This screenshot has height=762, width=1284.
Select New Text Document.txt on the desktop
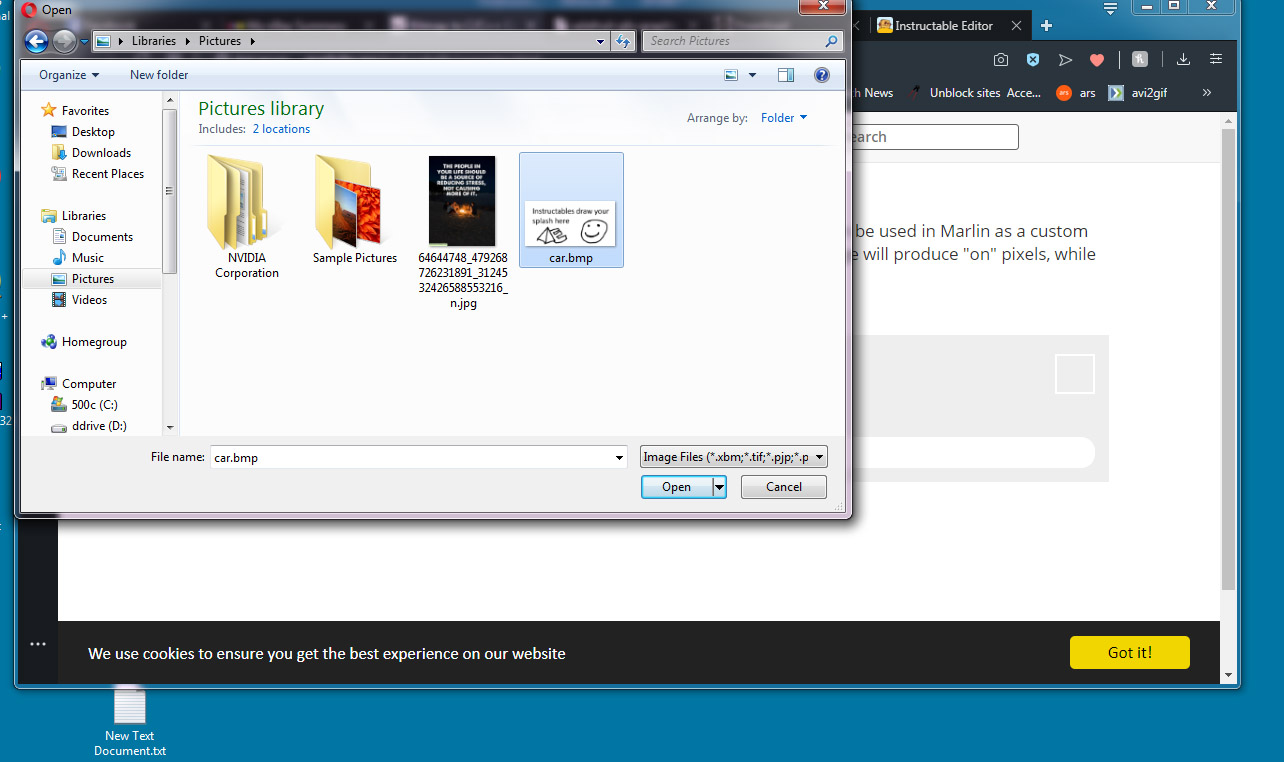point(130,722)
